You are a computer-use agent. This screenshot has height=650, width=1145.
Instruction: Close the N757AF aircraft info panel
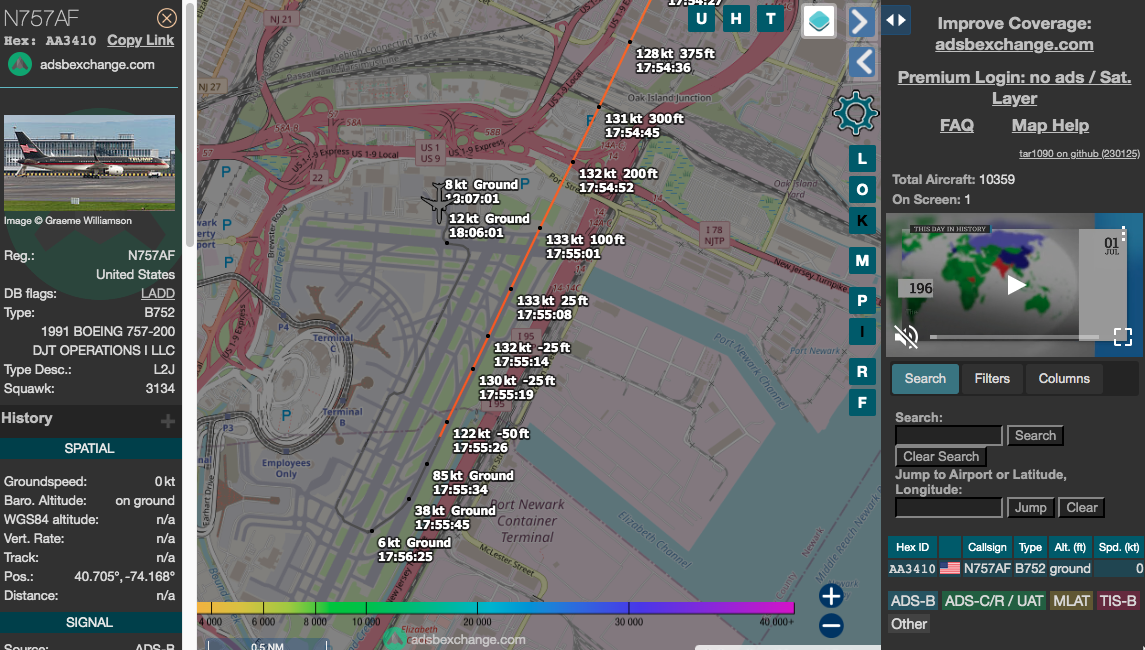166,18
